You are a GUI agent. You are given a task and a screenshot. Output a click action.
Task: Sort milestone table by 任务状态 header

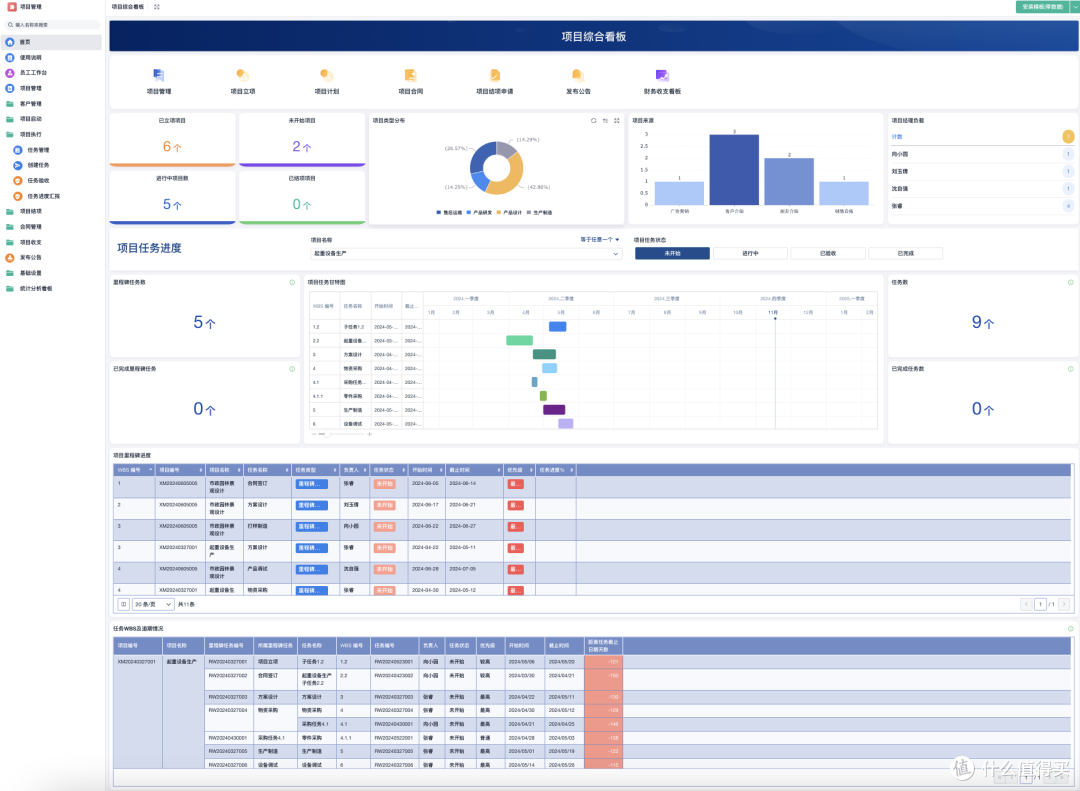pos(388,470)
